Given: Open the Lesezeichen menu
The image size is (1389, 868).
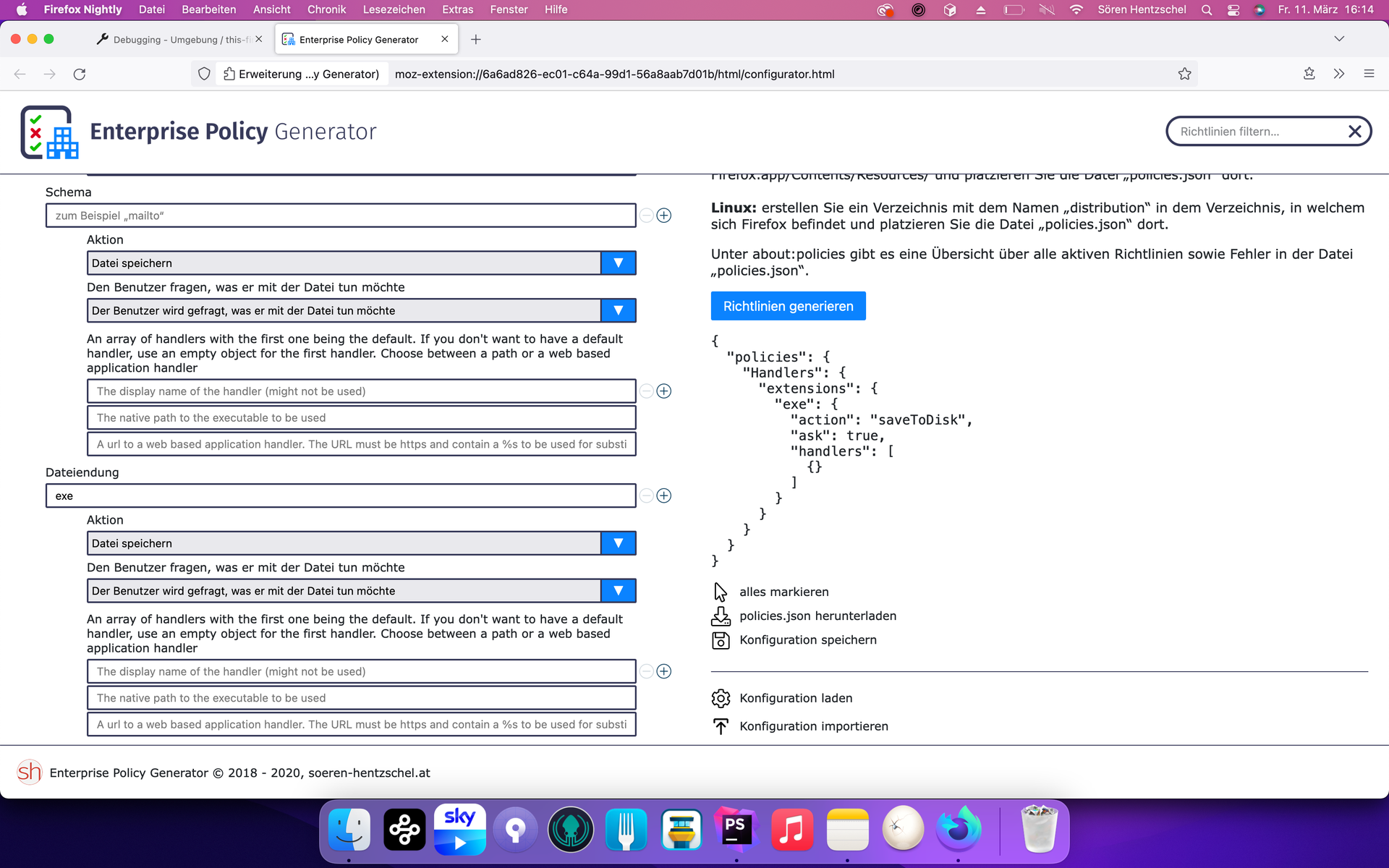Looking at the screenshot, I should click(x=394, y=9).
